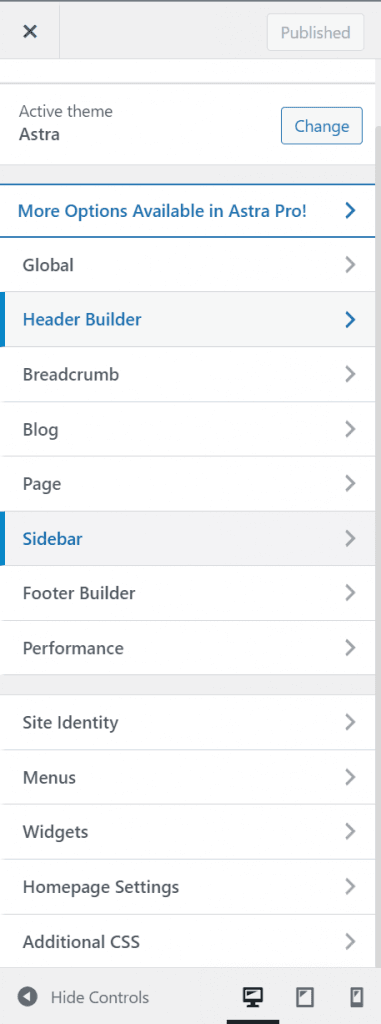
Task: Expand the Global settings section
Action: [188, 264]
